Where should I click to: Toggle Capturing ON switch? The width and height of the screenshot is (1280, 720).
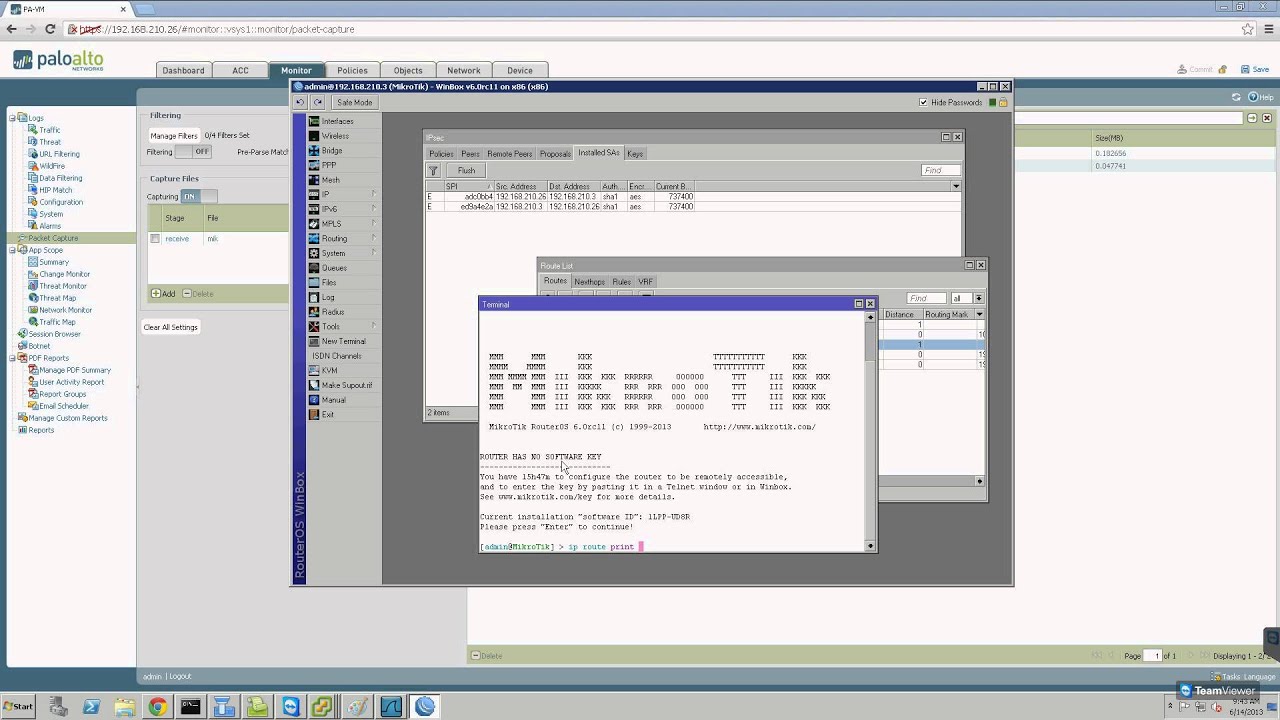198,196
